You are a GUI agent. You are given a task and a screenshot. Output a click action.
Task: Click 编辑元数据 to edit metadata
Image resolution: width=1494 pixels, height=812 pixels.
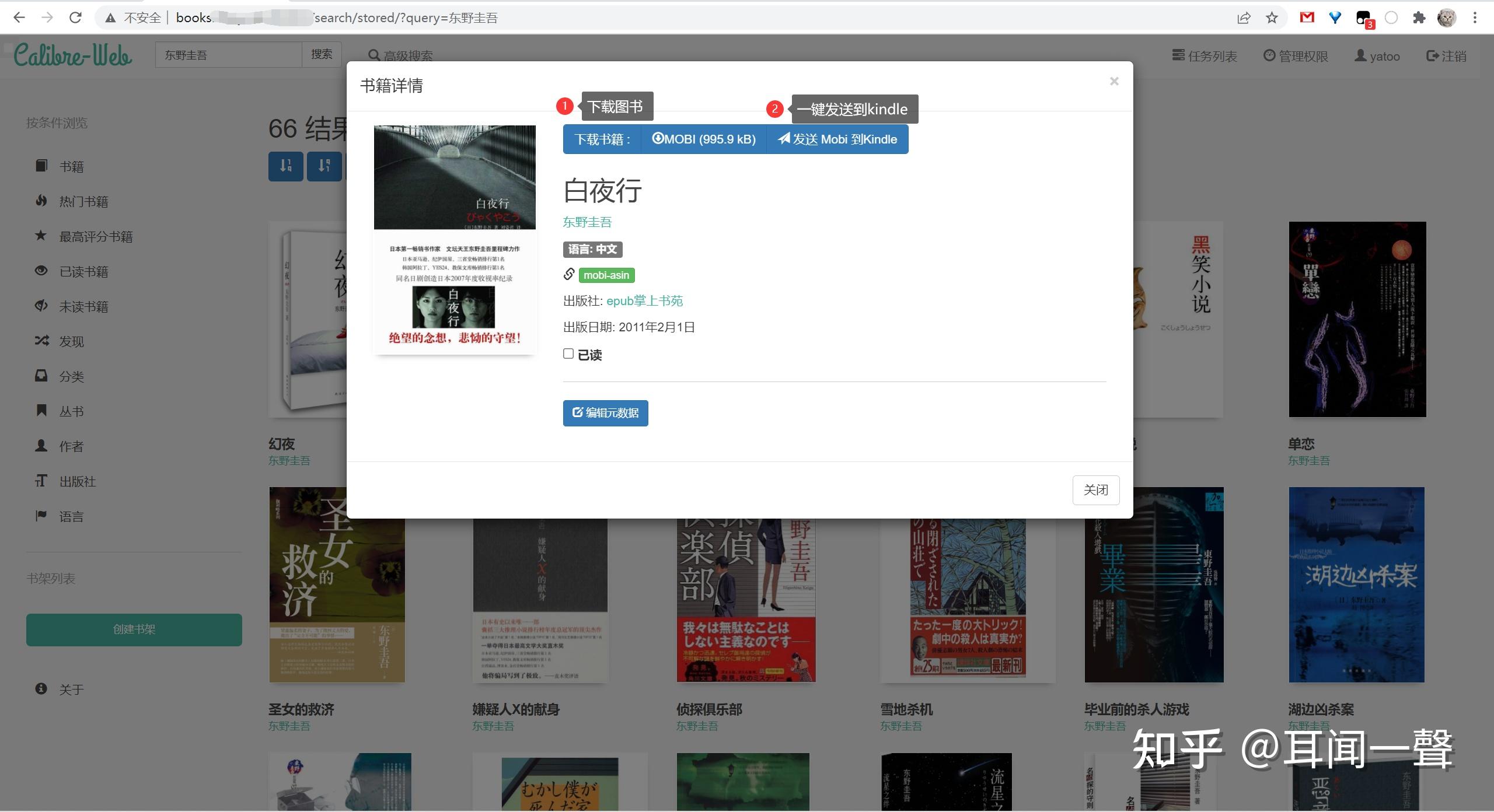point(605,413)
